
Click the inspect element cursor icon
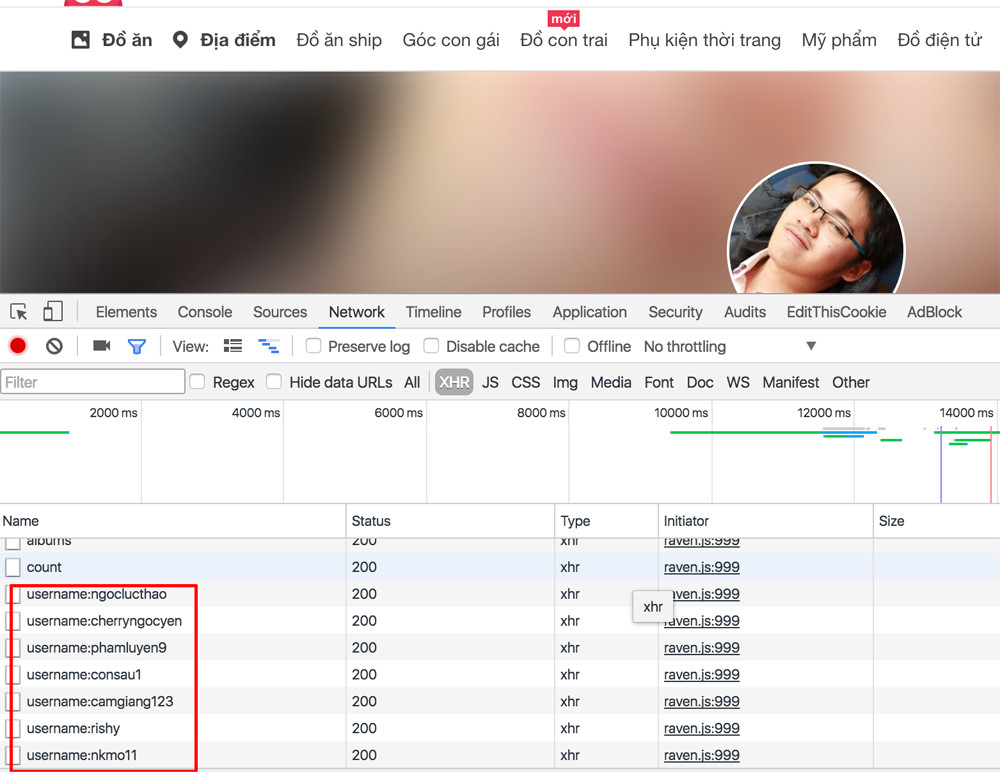tap(19, 312)
